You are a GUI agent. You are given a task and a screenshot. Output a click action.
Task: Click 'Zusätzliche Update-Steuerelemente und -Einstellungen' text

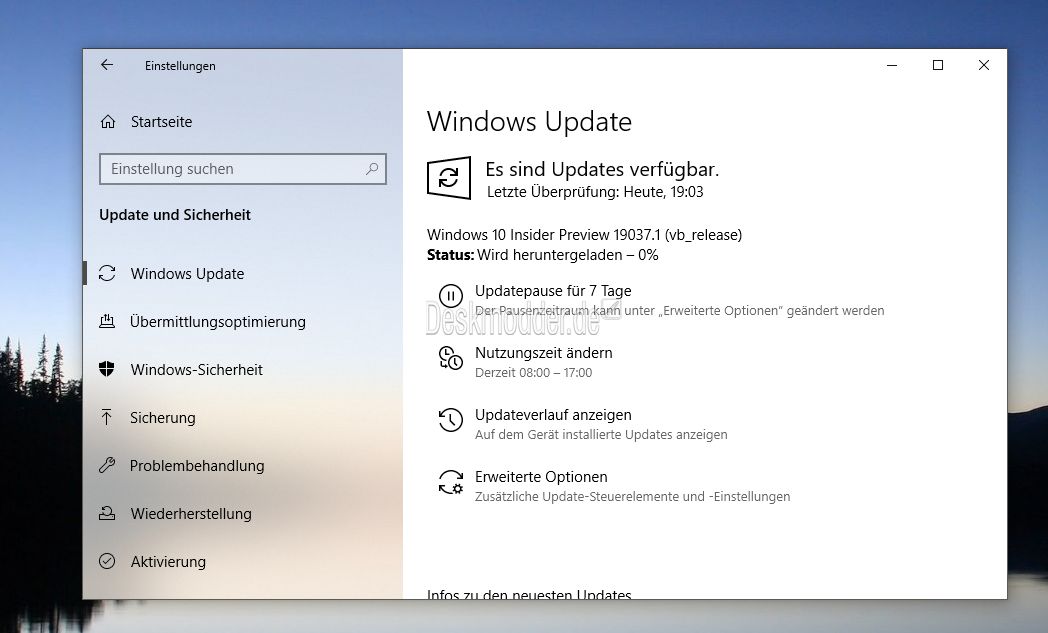633,497
